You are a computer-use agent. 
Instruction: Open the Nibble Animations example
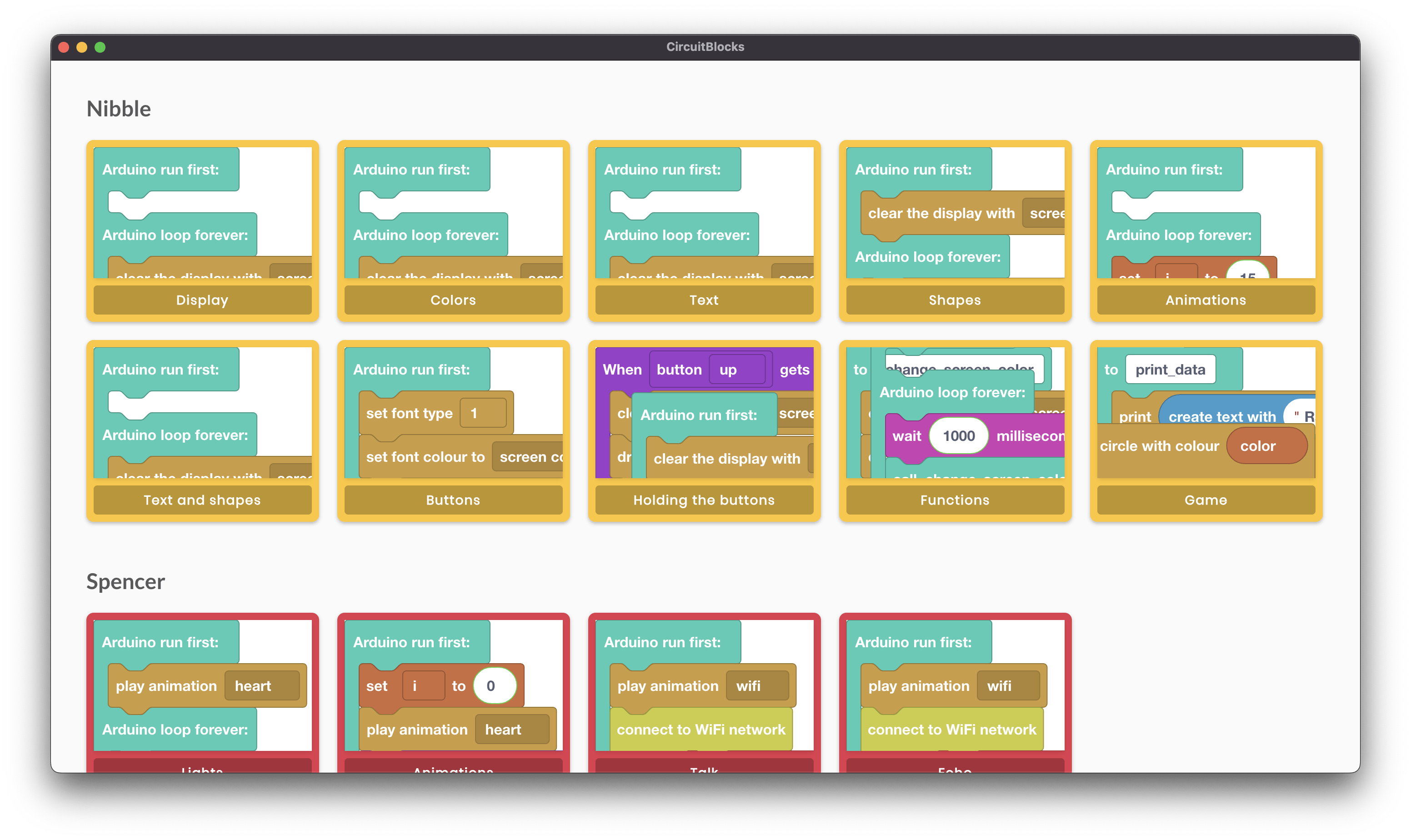[1206, 300]
